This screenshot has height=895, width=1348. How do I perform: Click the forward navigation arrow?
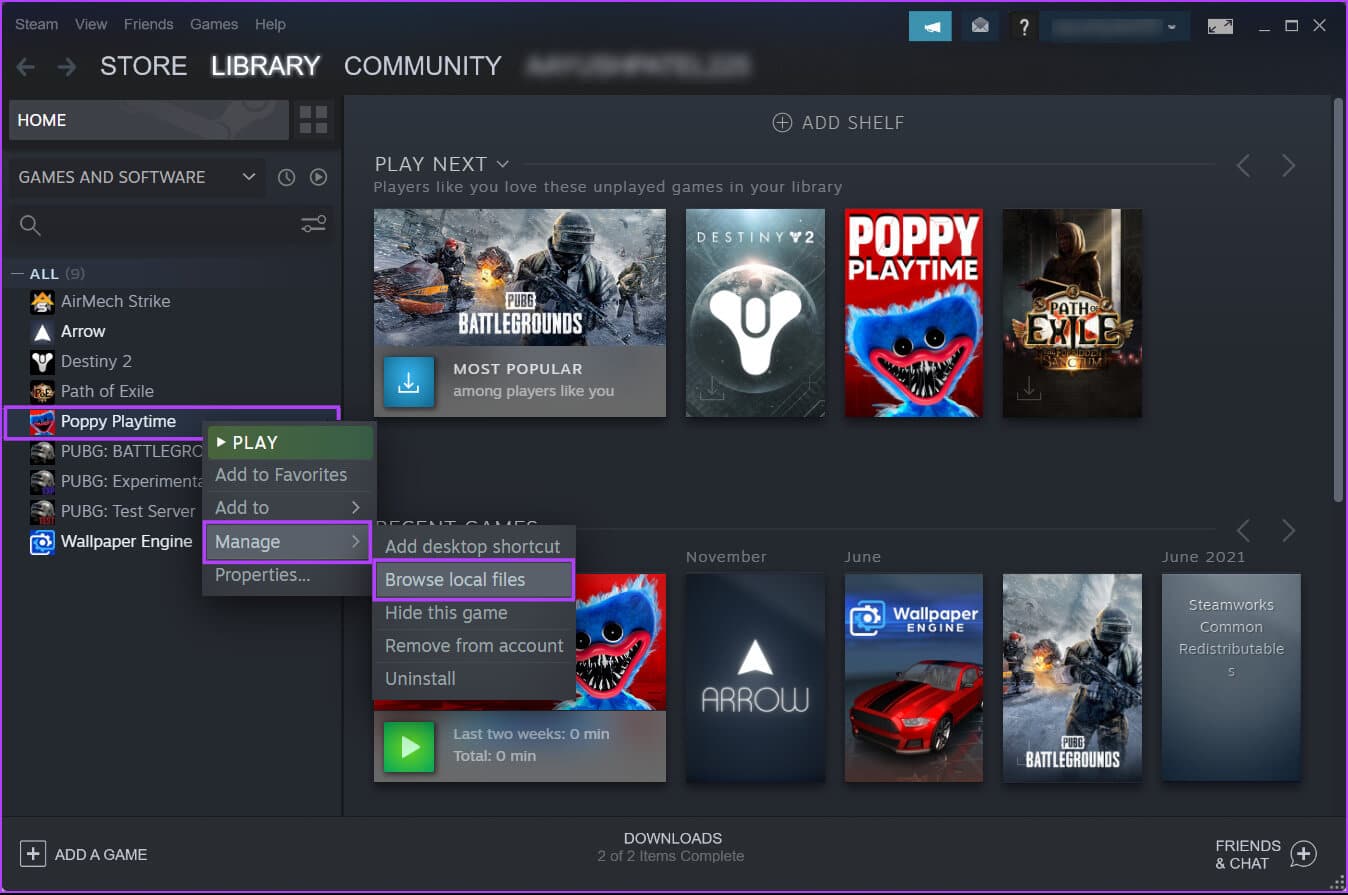pyautogui.click(x=67, y=67)
